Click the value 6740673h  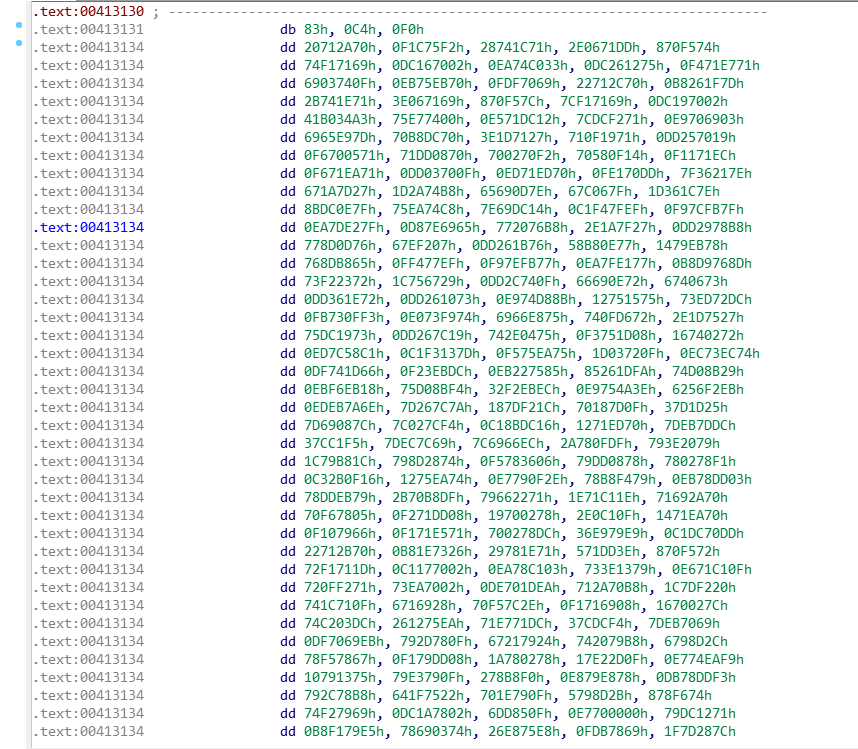pos(696,282)
